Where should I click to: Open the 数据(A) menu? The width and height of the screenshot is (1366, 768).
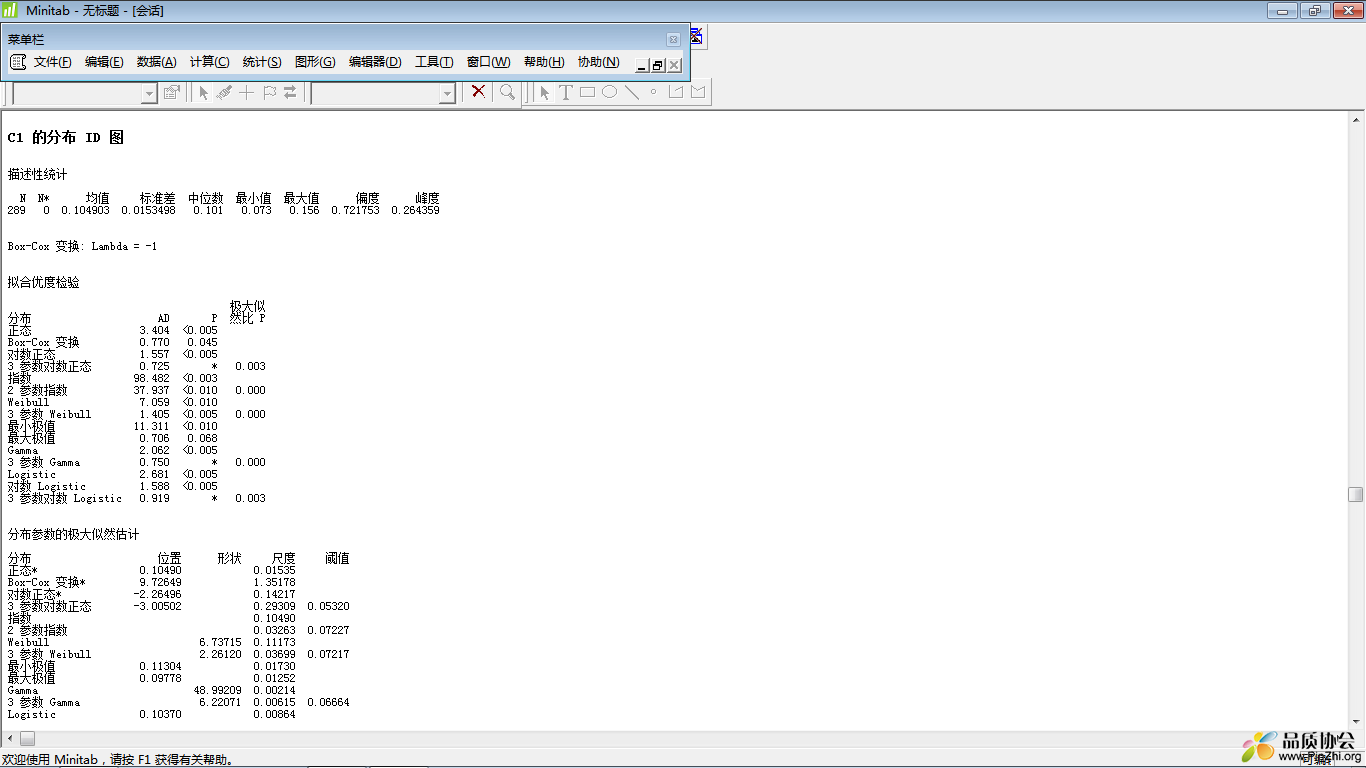click(x=156, y=62)
